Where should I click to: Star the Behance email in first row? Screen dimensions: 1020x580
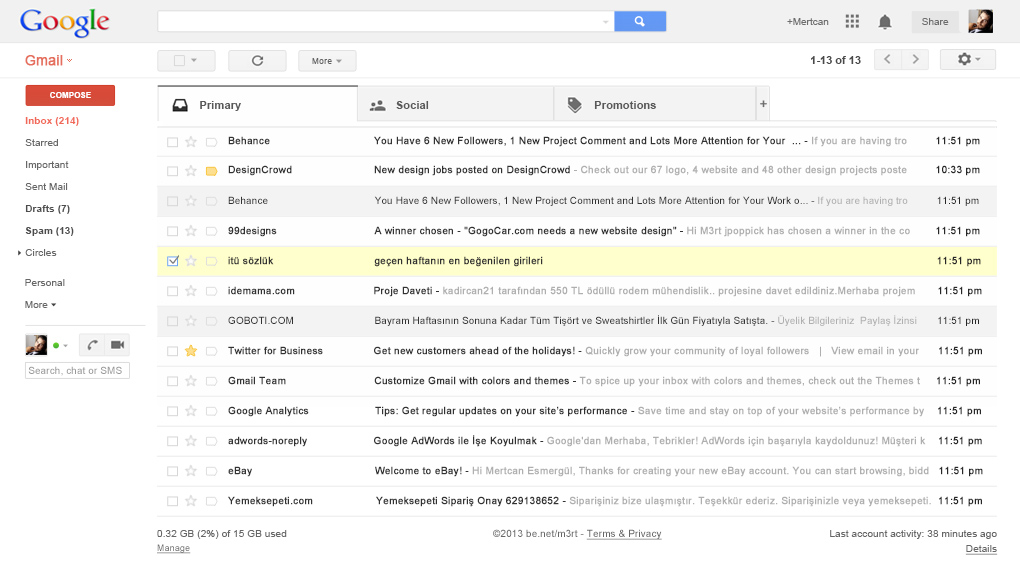pos(191,141)
